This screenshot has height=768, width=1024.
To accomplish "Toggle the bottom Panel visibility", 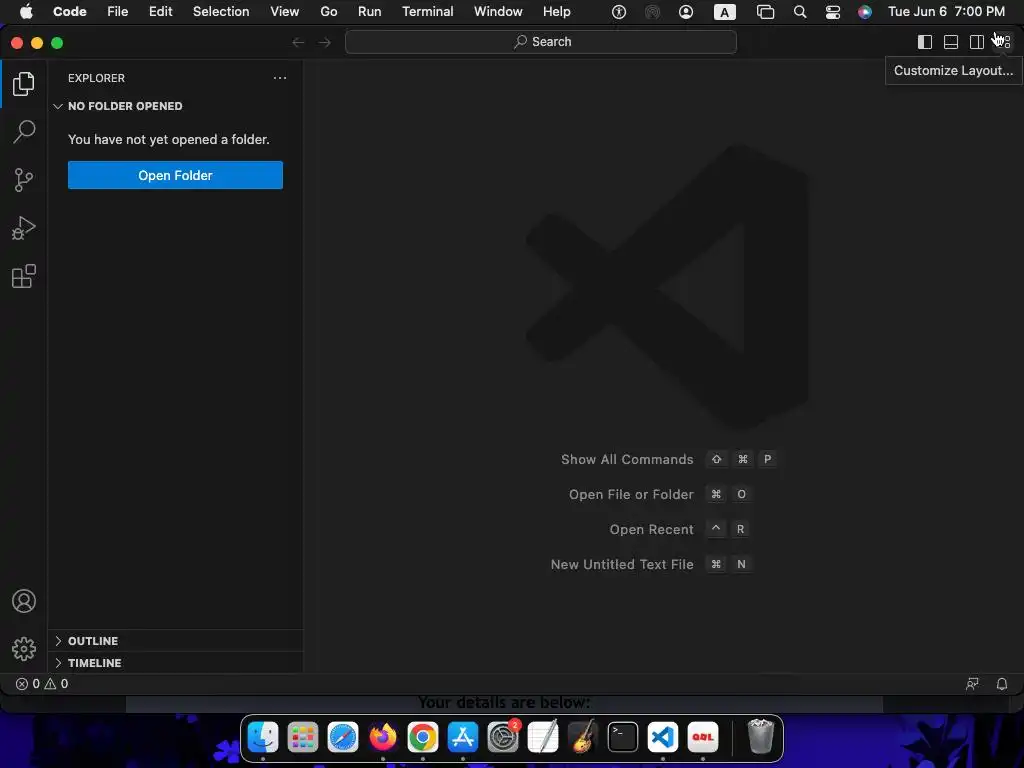I will (x=951, y=42).
